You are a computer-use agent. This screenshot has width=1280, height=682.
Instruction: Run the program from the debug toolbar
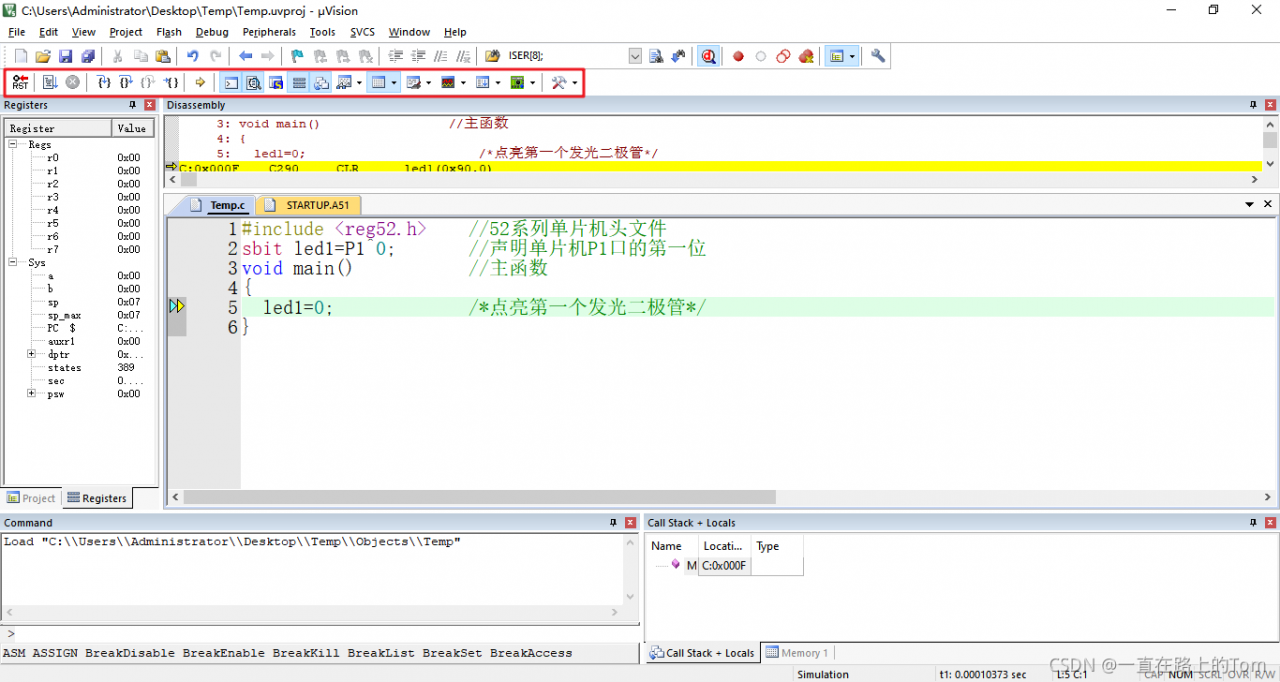pyautogui.click(x=49, y=82)
